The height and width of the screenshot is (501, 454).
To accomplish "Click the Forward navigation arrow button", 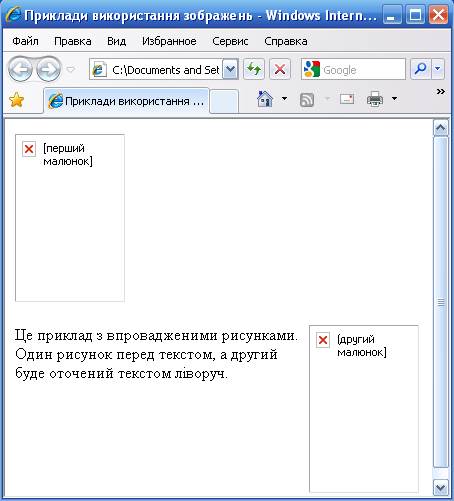I will [48, 69].
